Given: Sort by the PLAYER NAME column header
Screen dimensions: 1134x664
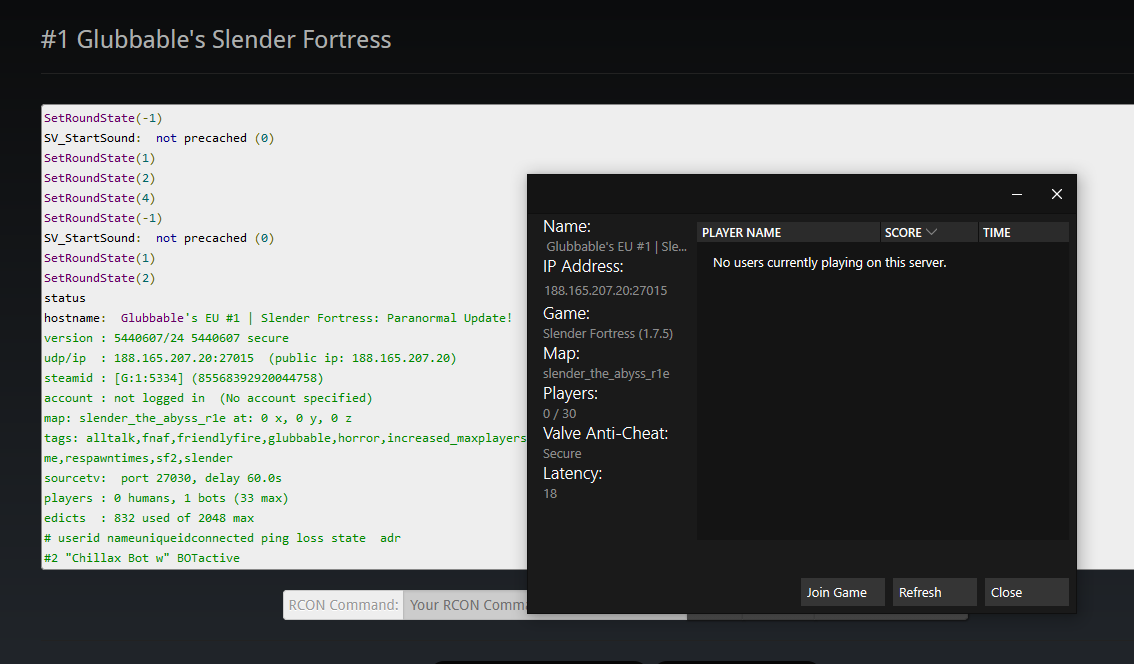Looking at the screenshot, I should pyautogui.click(x=788, y=232).
